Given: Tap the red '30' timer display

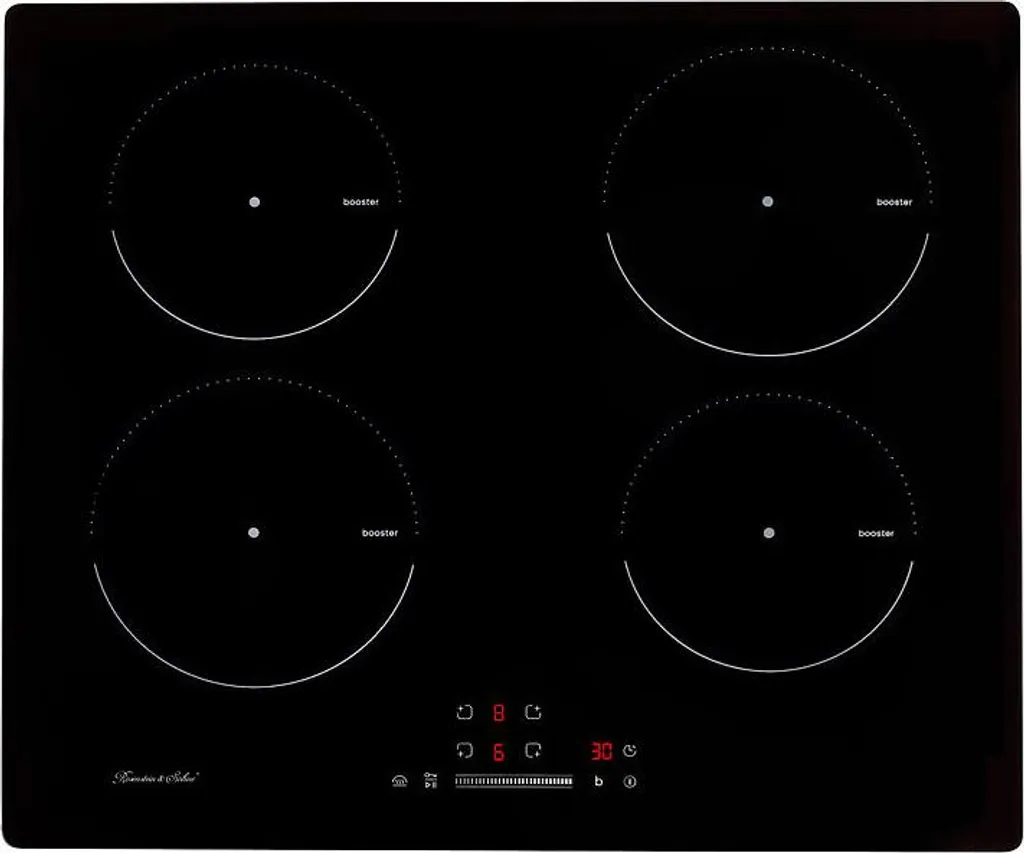Looking at the screenshot, I should (x=601, y=751).
